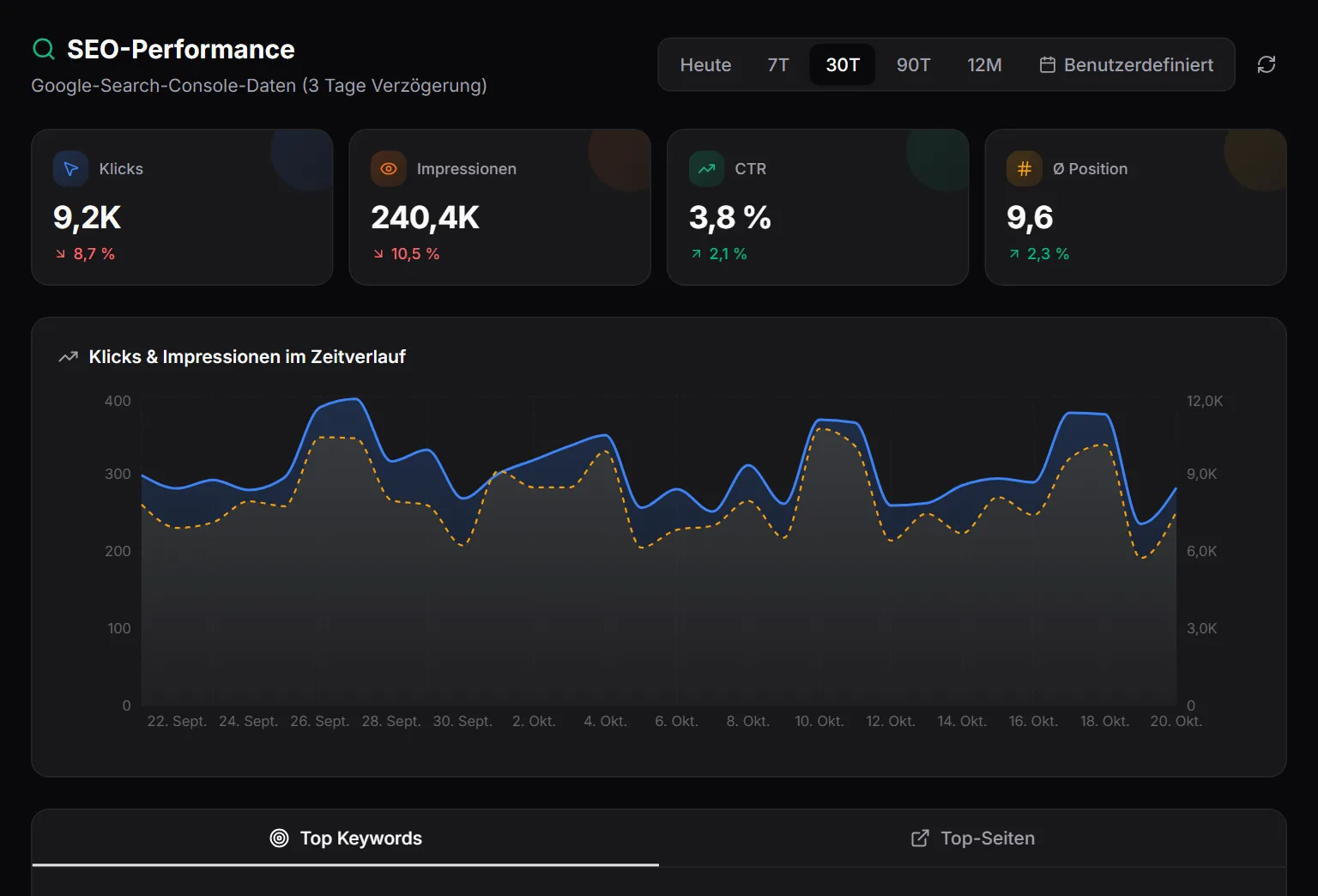Click the Ø Position value 9,6
The width and height of the screenshot is (1318, 896).
click(x=1030, y=218)
